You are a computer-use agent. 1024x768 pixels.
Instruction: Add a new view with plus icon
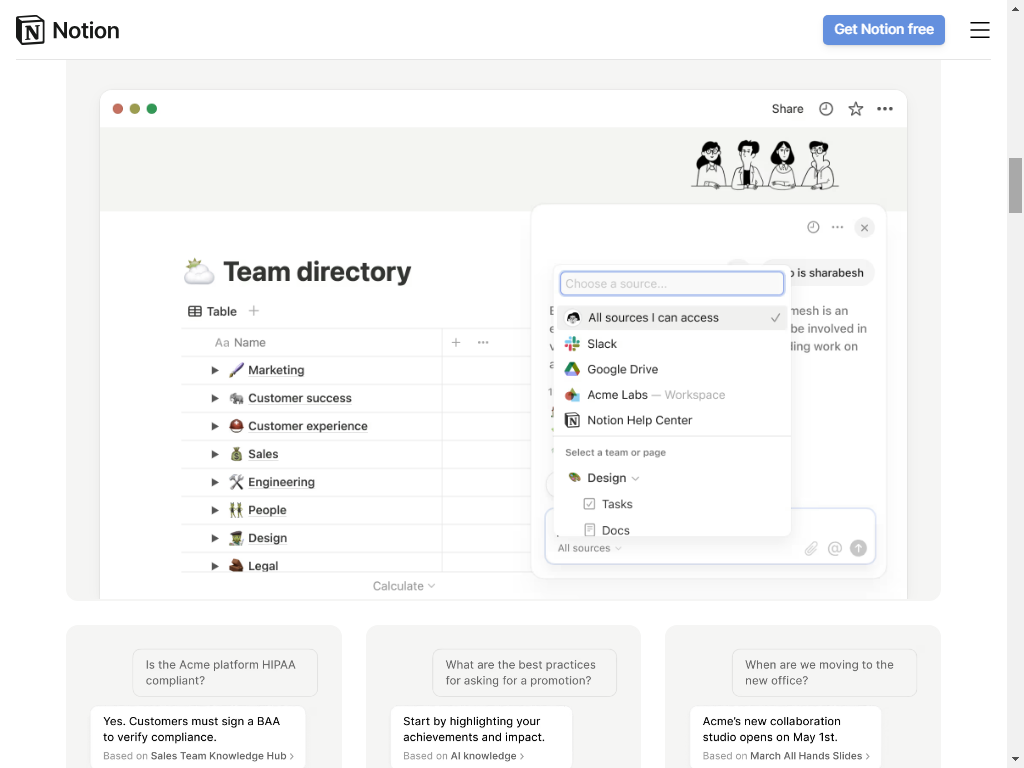(x=254, y=311)
